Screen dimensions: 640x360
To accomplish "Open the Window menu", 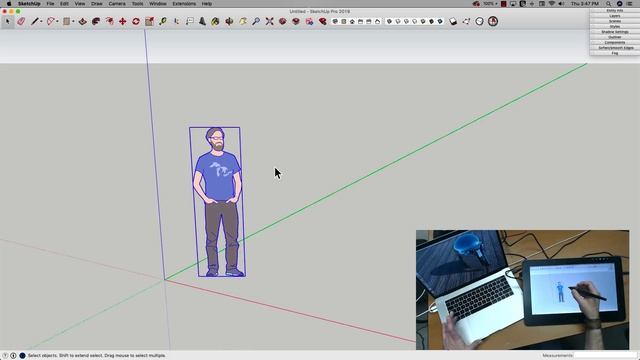I will coord(158,4).
